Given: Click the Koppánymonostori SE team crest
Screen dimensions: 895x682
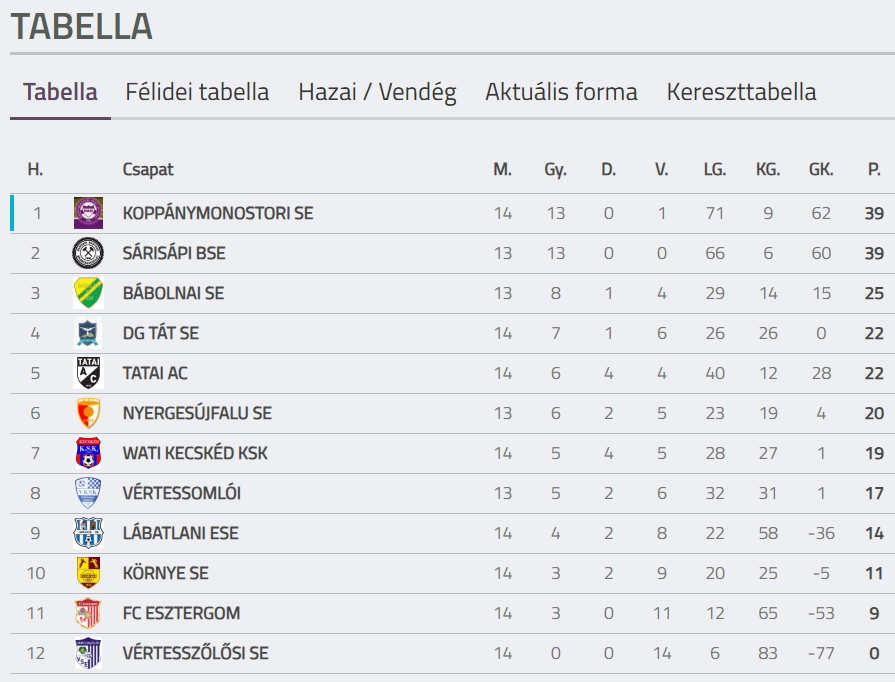Looking at the screenshot, I should 88,213.
